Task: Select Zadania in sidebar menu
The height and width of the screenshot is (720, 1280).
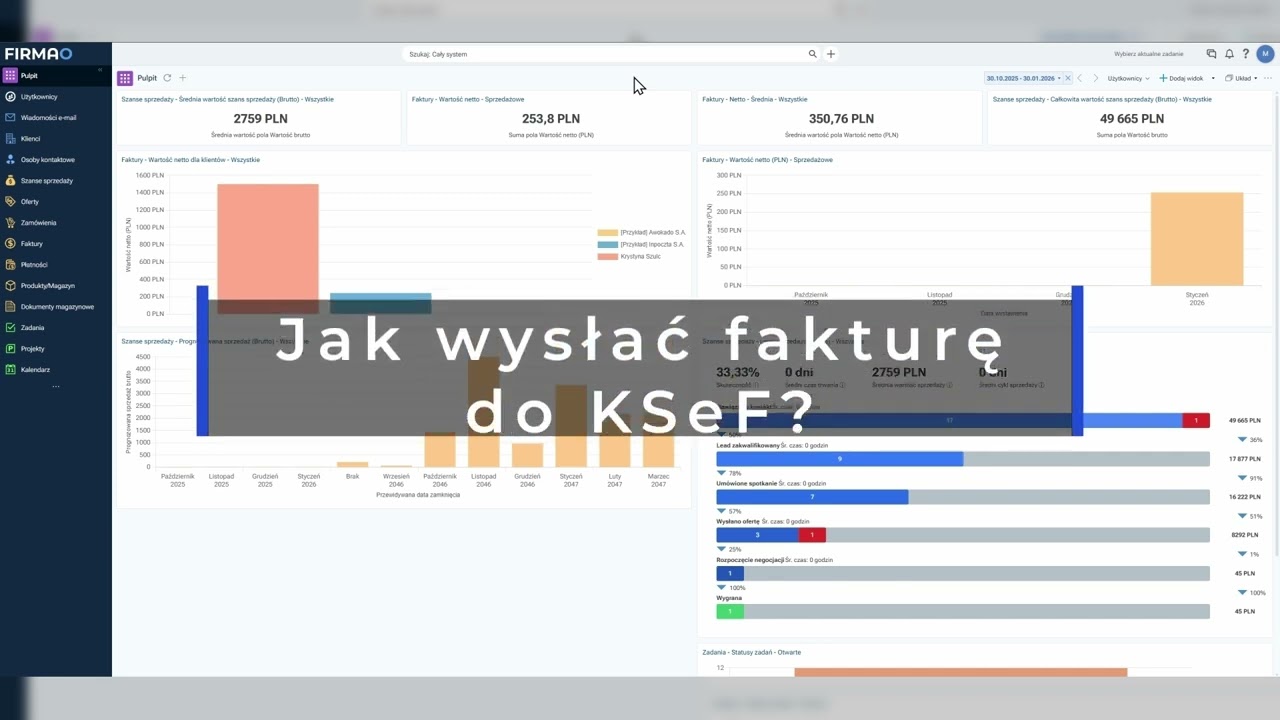Action: tap(32, 328)
